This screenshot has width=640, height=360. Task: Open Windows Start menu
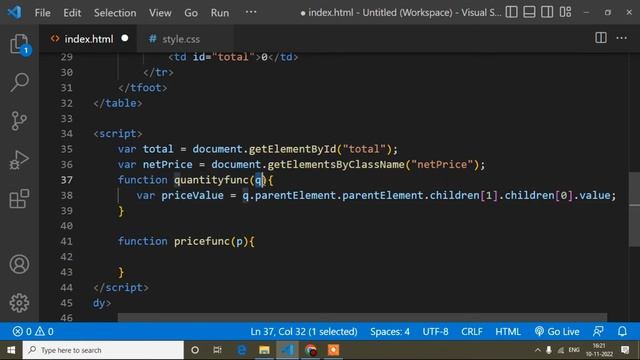click(x=11, y=350)
